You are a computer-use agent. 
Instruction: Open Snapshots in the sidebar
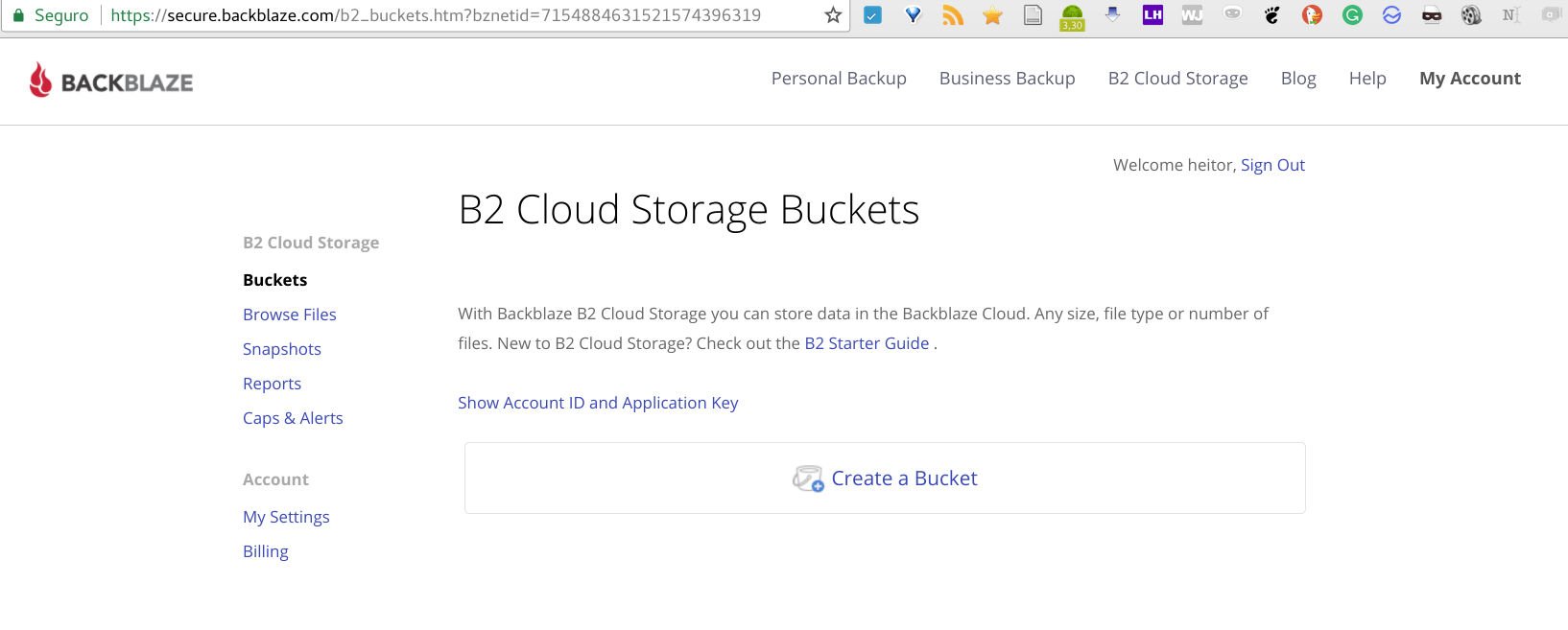(x=281, y=349)
